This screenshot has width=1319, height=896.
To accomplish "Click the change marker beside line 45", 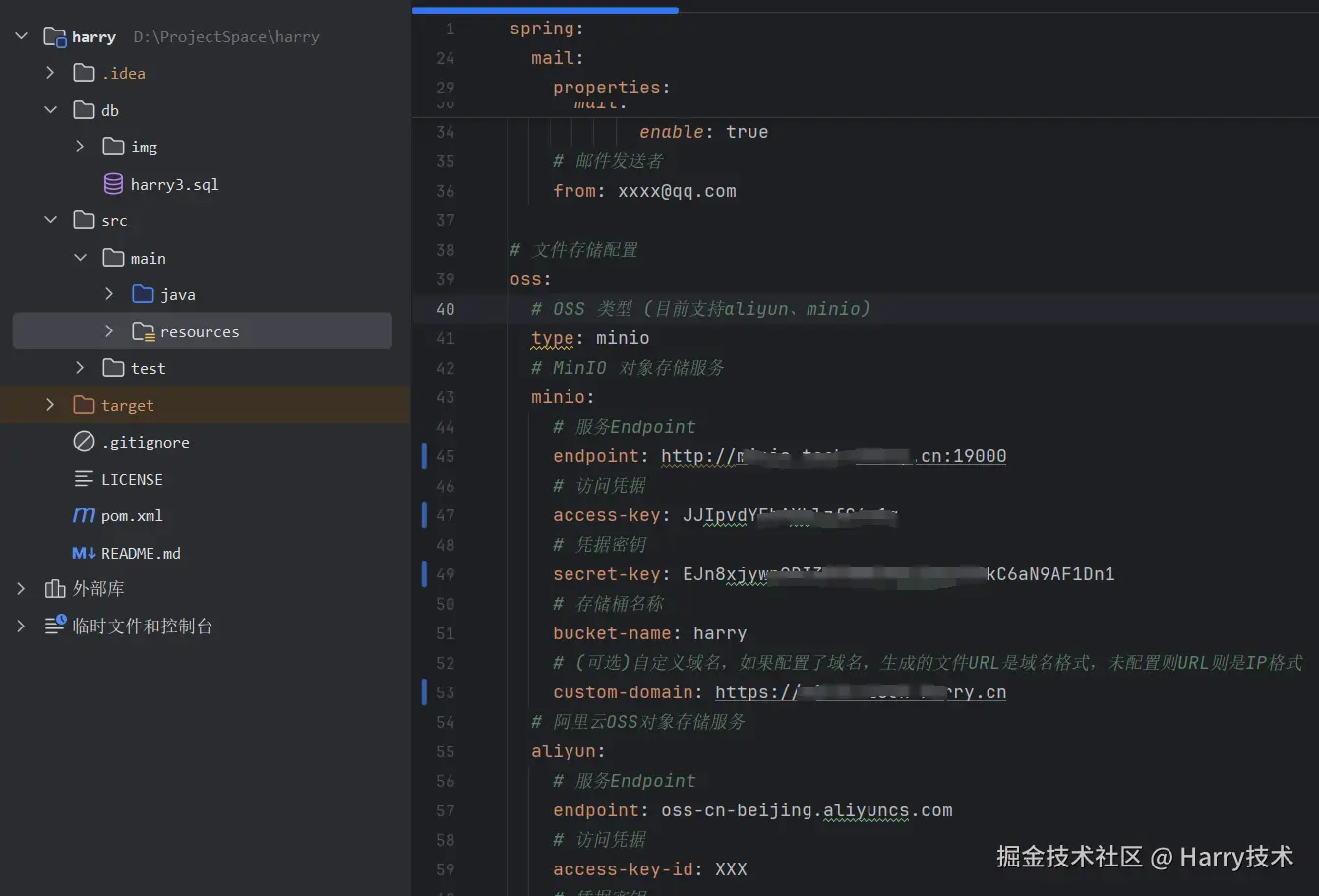I will [x=424, y=456].
